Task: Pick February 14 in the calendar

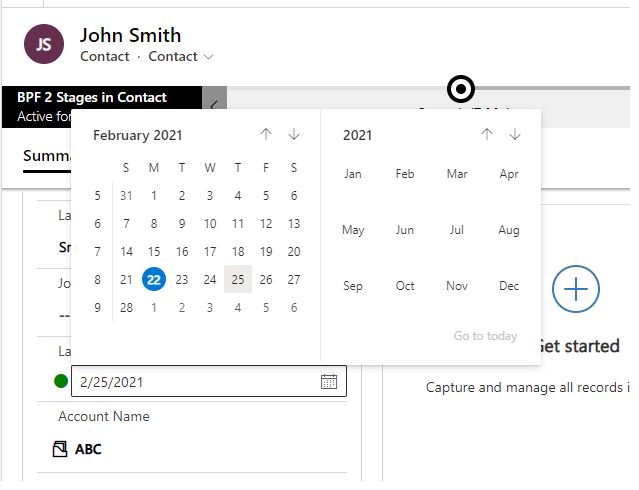Action: [x=126, y=252]
